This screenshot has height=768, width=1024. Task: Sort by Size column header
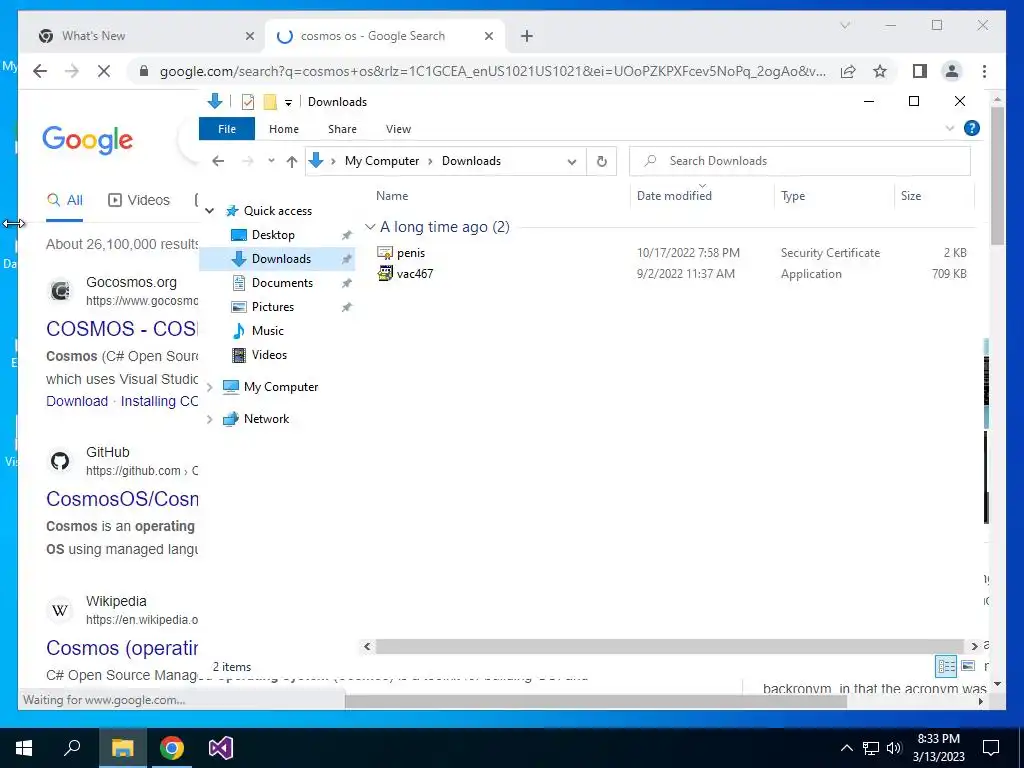click(911, 195)
